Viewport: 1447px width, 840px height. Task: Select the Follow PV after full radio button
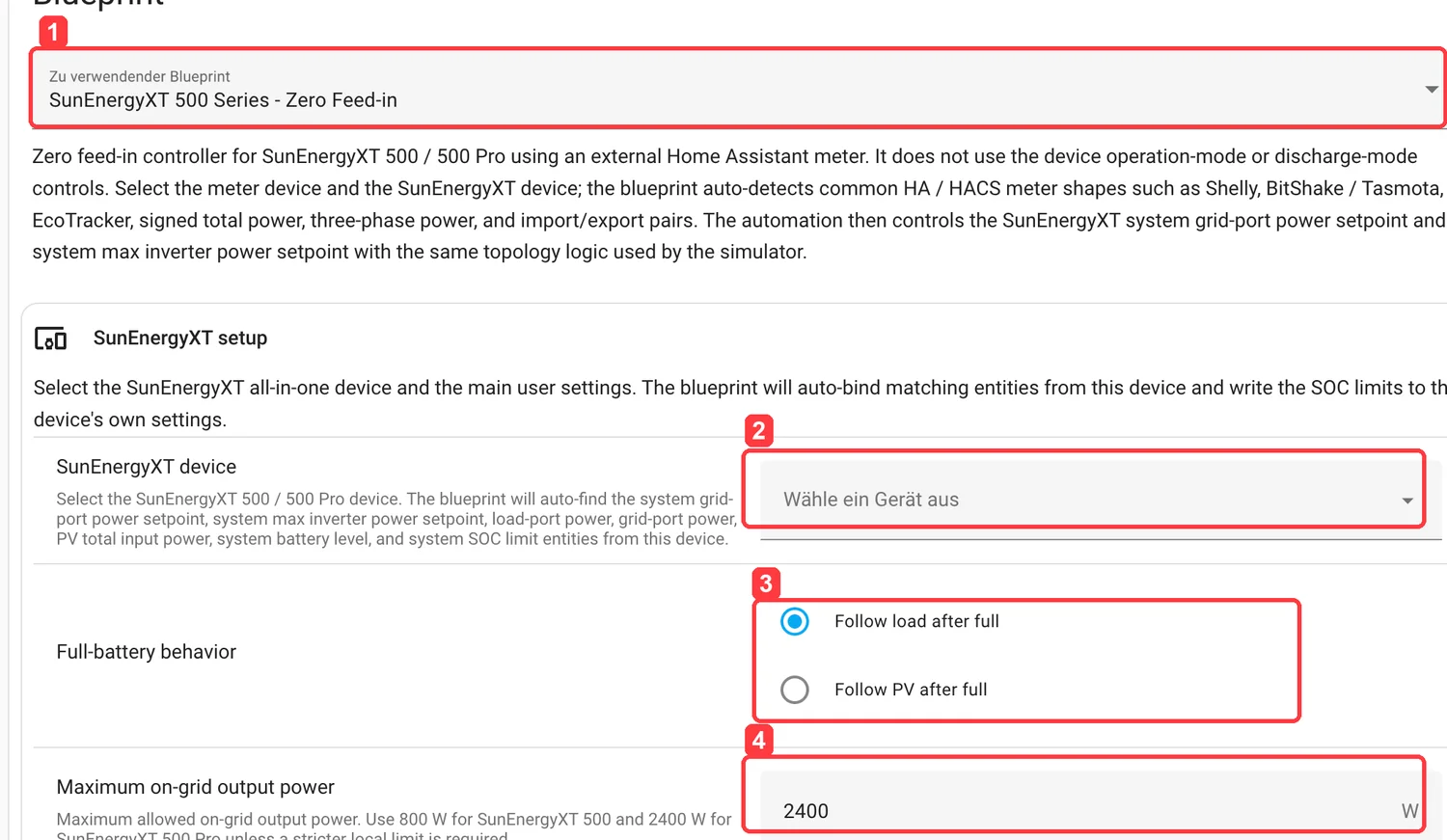[x=795, y=690]
